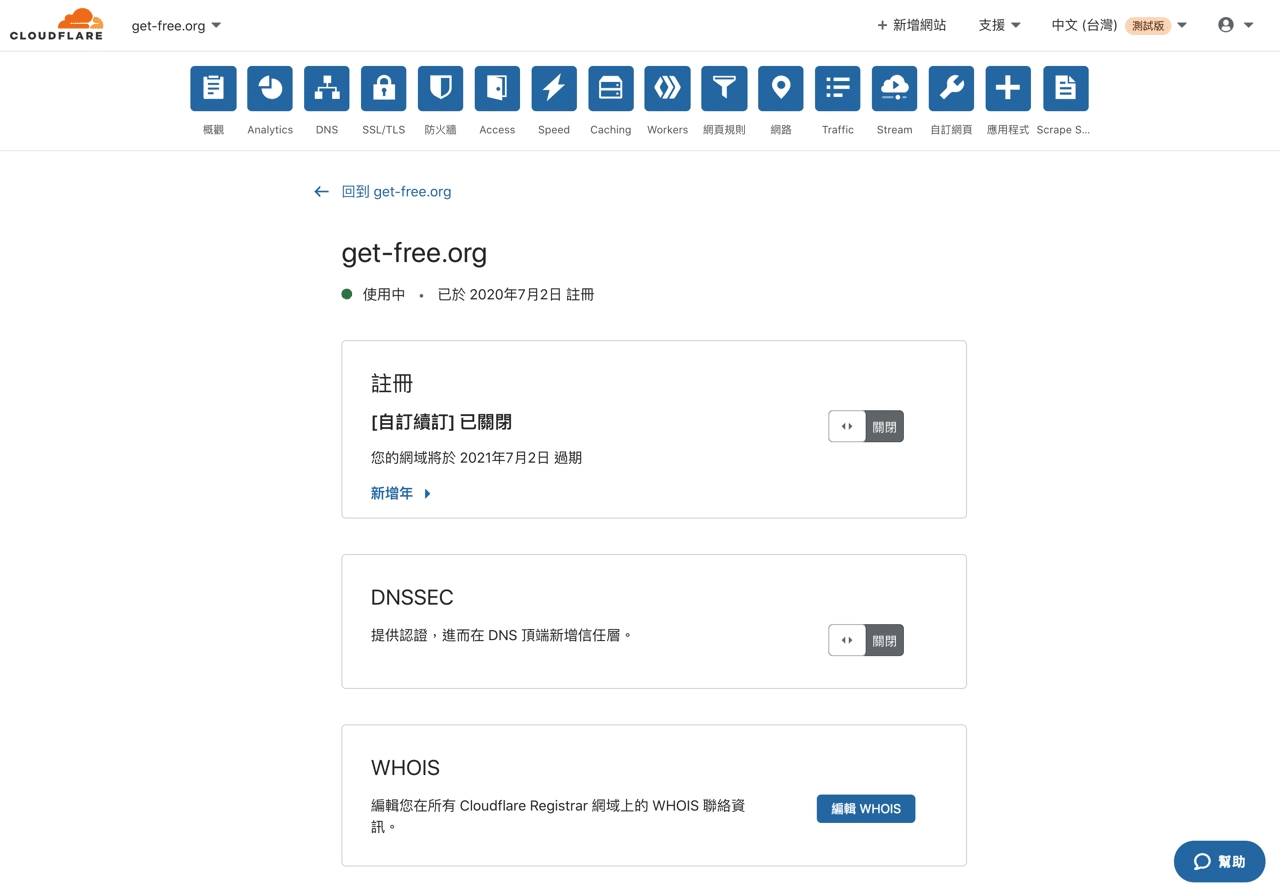Click the 已於 2020年7月2日 註冊 text
1280x888 pixels.
point(516,295)
